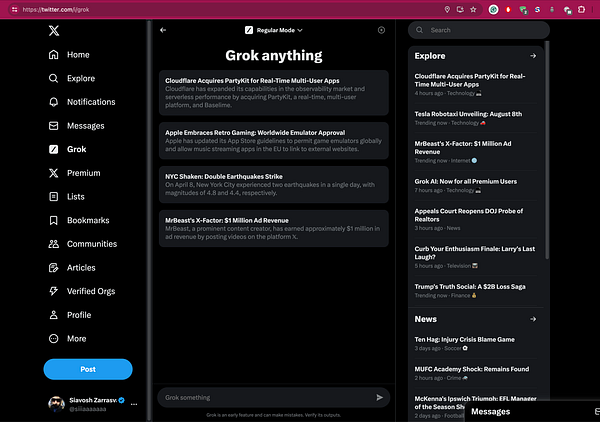Open Notifications bell item
600x422 pixels.
click(82, 102)
